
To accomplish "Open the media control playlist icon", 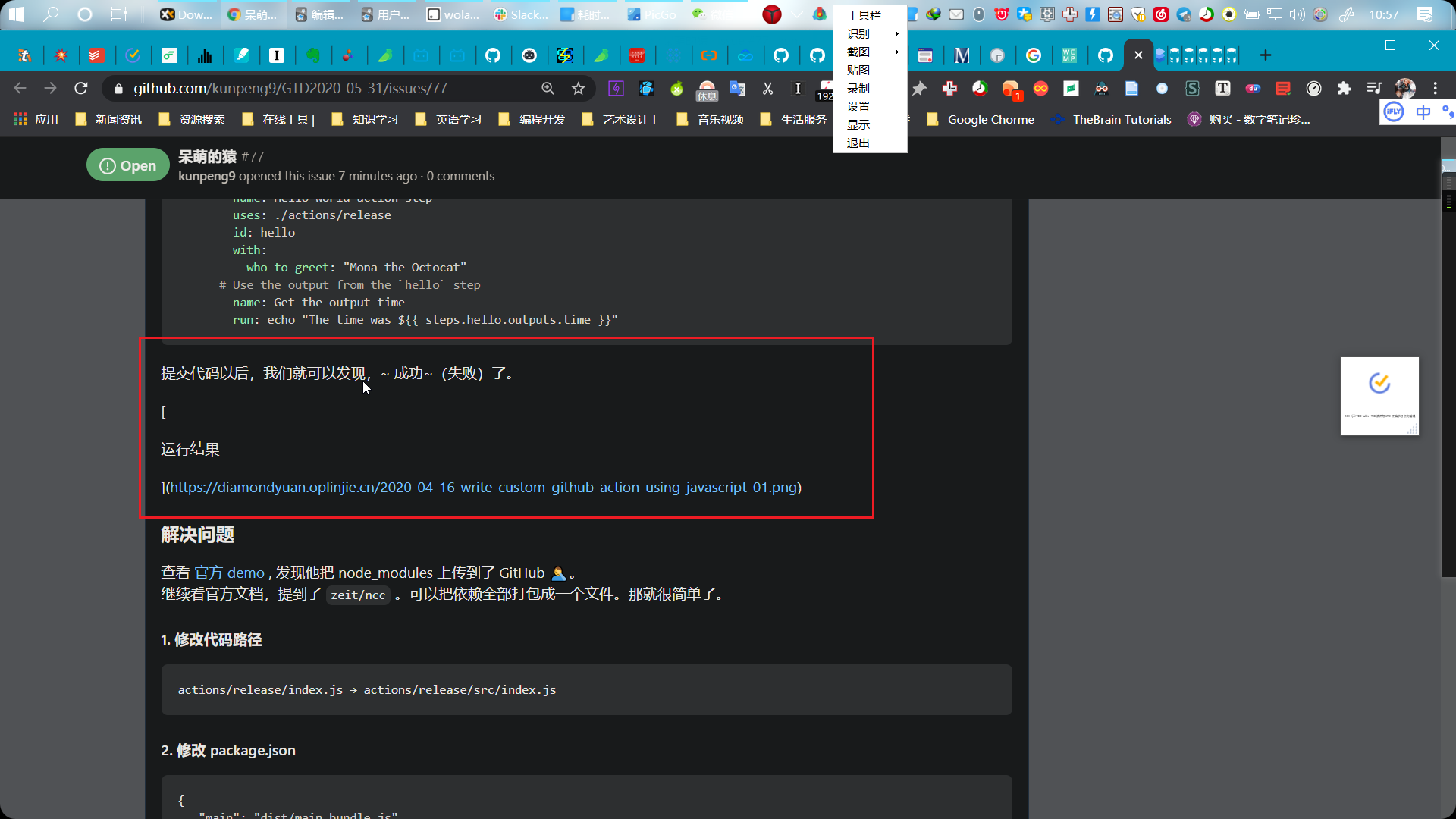I will pos(1374,89).
